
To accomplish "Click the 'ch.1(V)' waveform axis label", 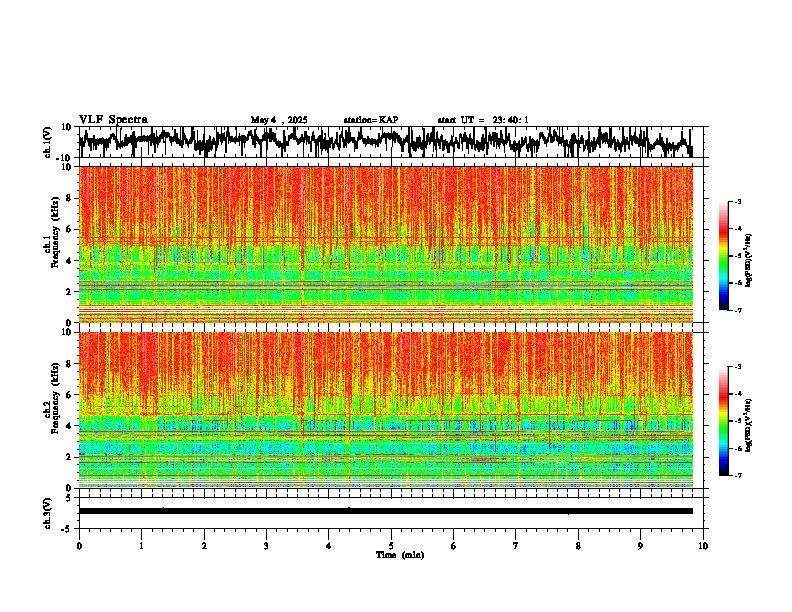I will [x=48, y=142].
